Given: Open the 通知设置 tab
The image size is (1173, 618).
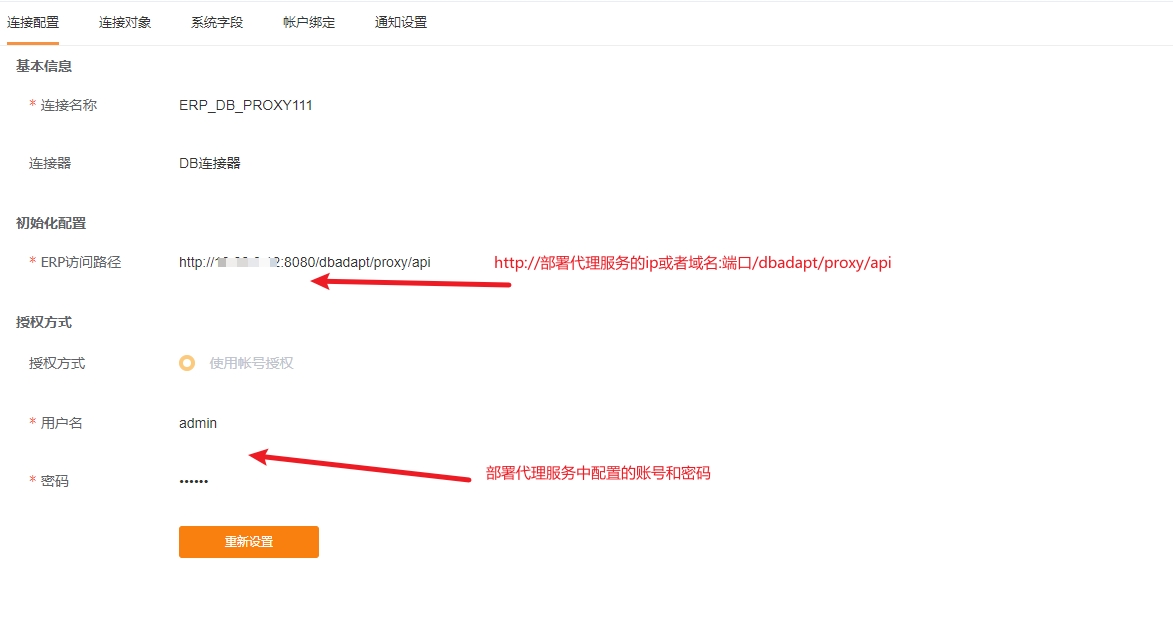Looking at the screenshot, I should (401, 22).
